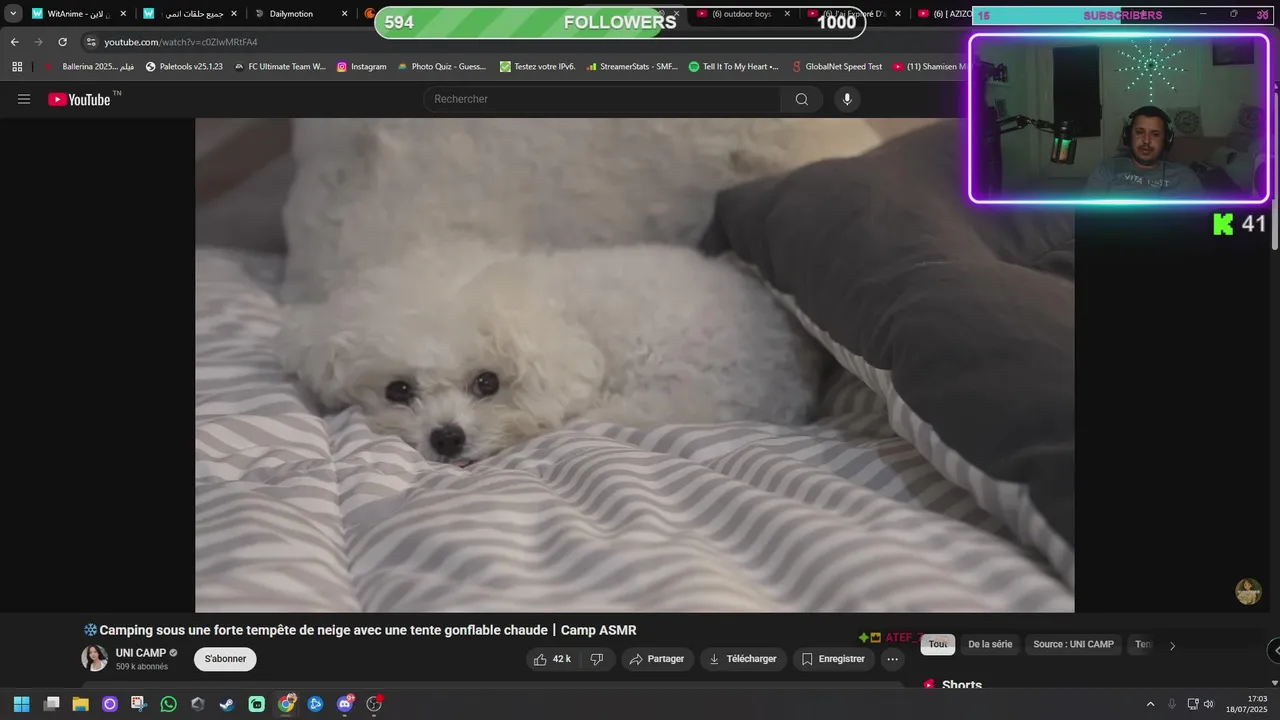
Task: Go back in browser history
Action: [x=14, y=42]
